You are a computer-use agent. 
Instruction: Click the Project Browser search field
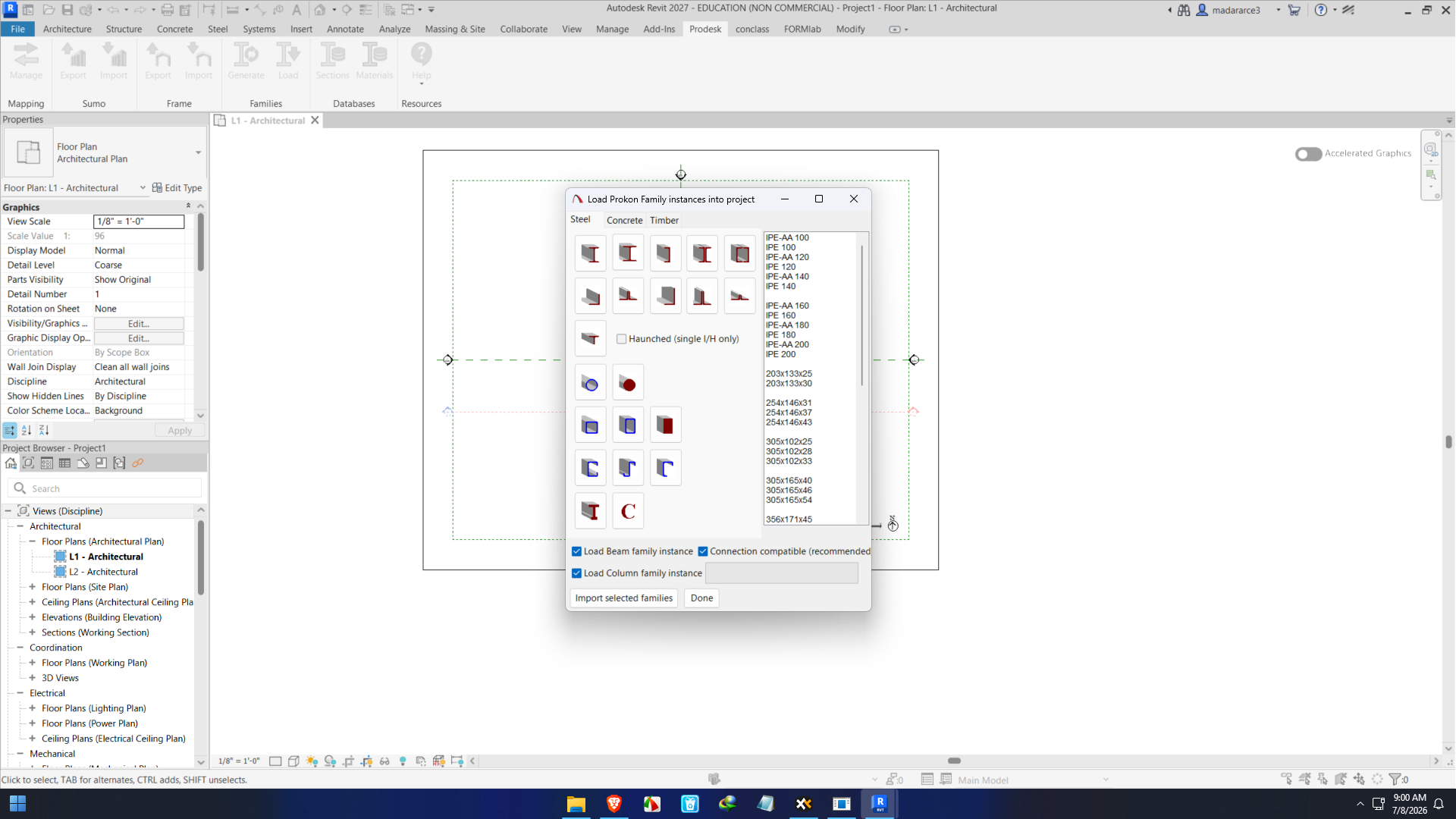pos(105,488)
